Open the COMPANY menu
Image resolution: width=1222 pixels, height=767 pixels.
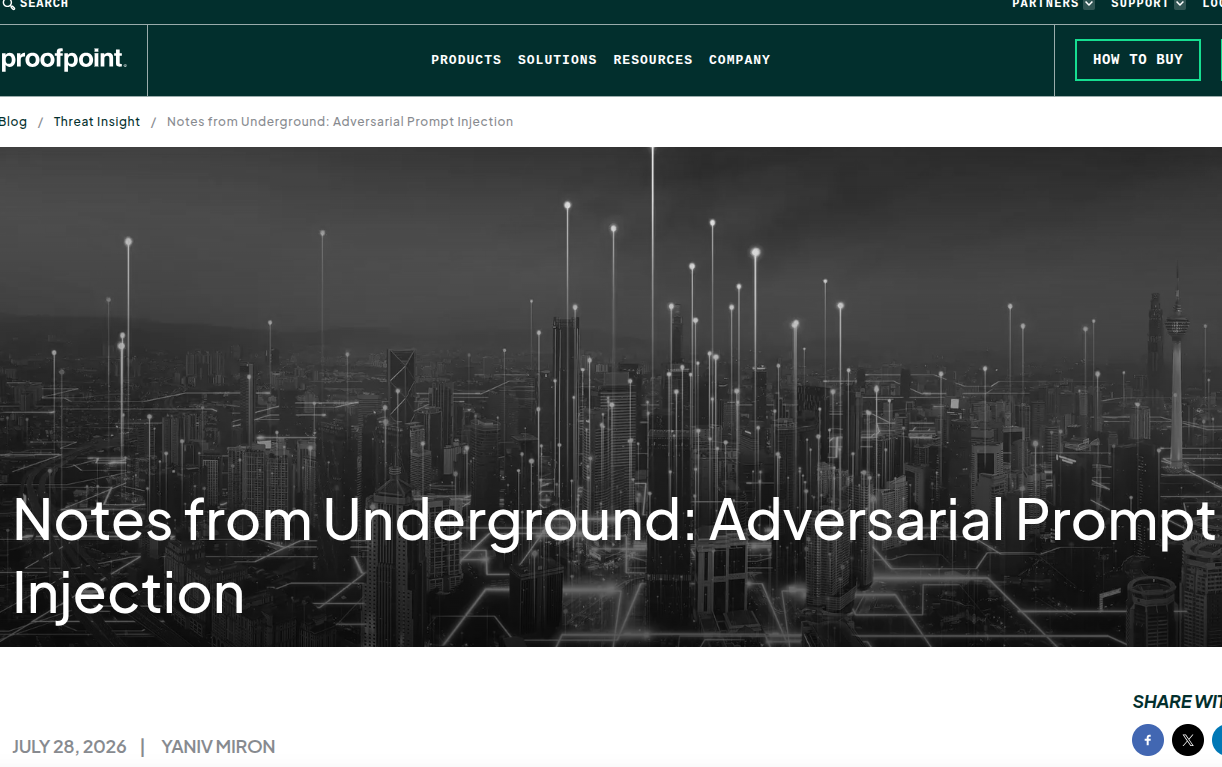[x=740, y=60]
